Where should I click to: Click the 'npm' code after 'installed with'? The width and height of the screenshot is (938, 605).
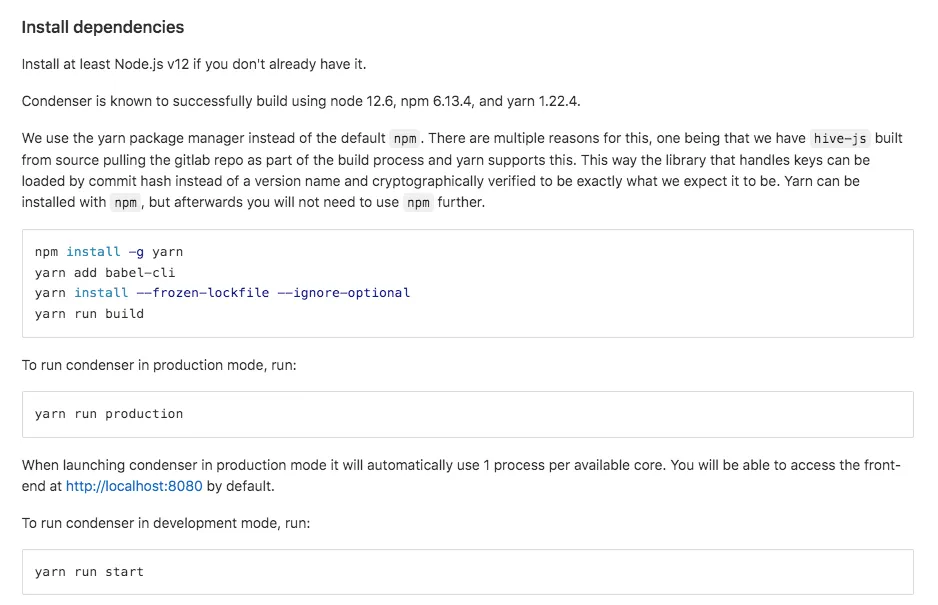click(x=126, y=202)
